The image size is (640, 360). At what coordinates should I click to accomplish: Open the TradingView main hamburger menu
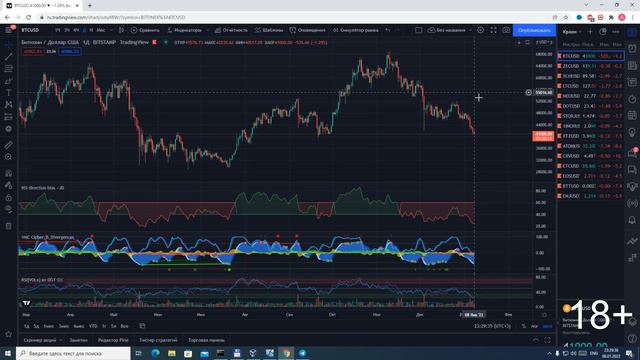coord(8,30)
